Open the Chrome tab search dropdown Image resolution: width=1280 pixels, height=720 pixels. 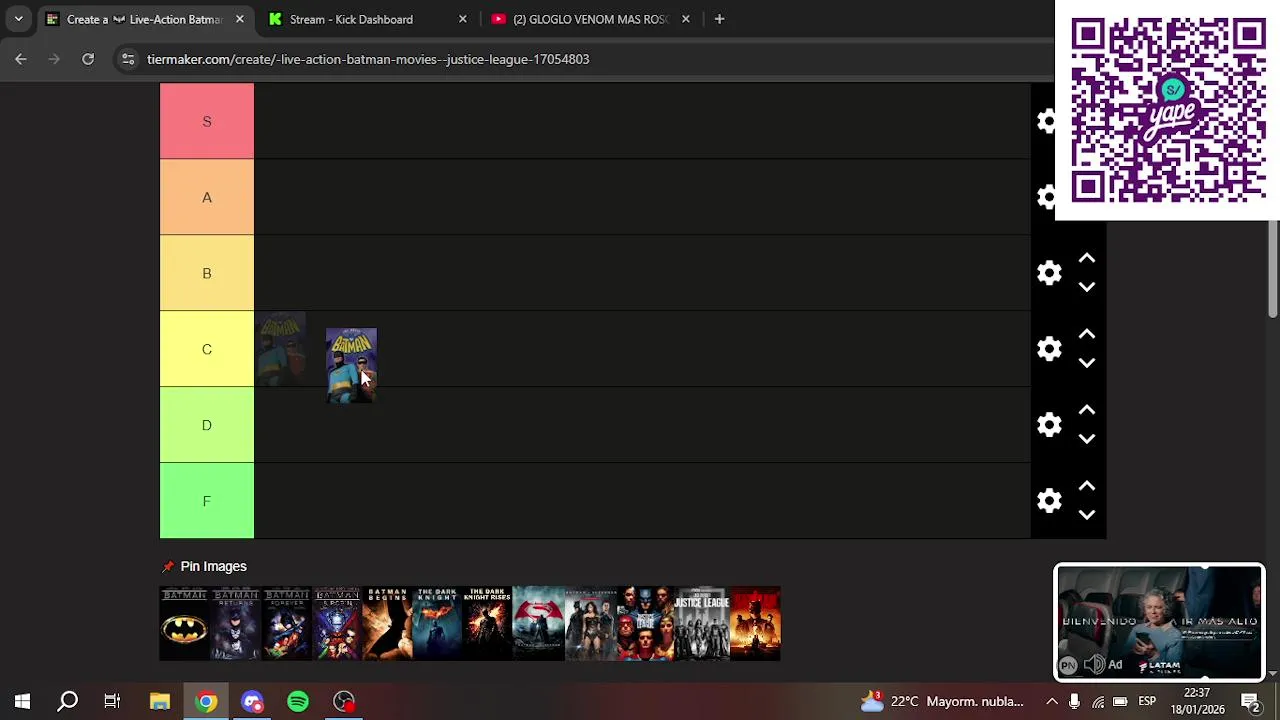18,19
